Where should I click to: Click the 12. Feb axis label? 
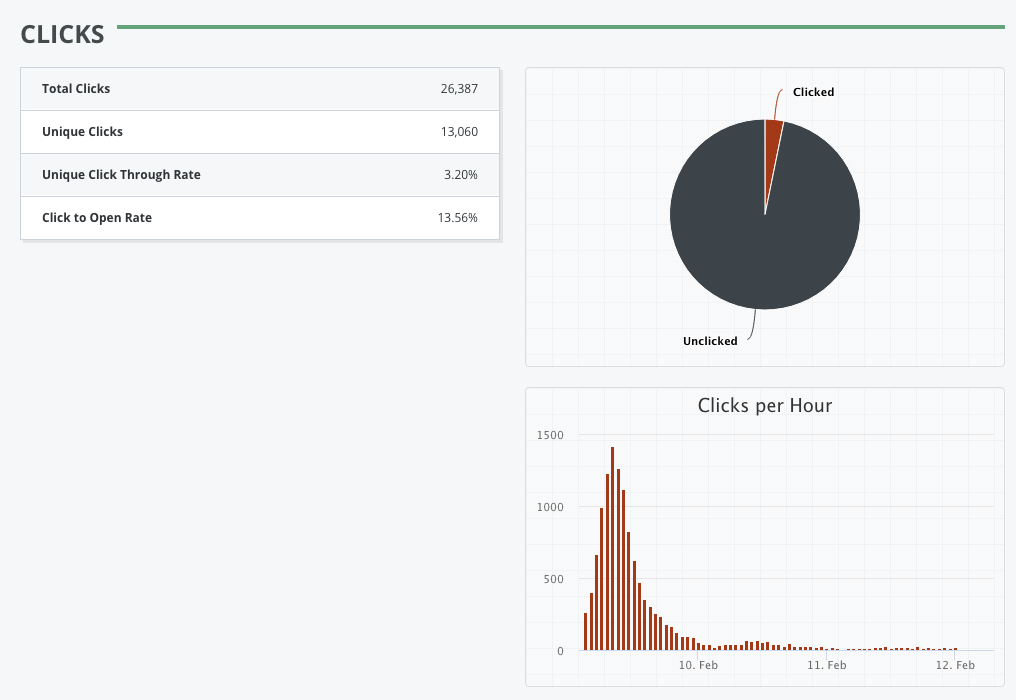click(x=956, y=664)
